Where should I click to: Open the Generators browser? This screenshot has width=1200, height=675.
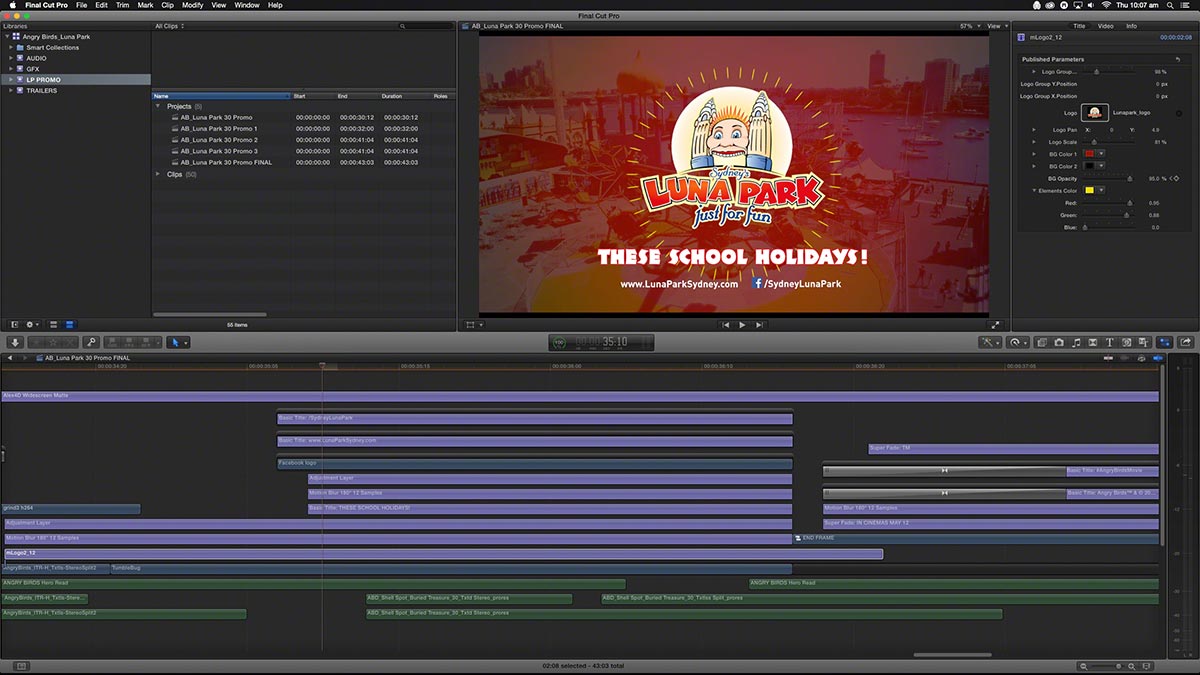[1126, 342]
